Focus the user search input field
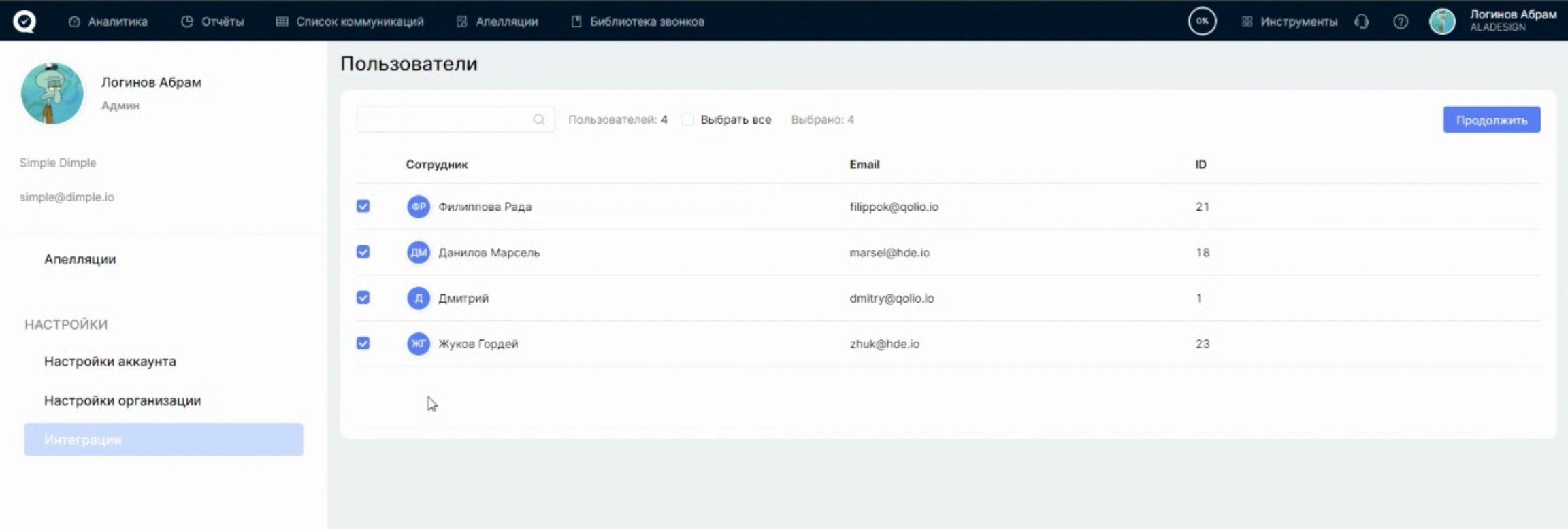Viewport: 1568px width, 529px height. (444, 120)
